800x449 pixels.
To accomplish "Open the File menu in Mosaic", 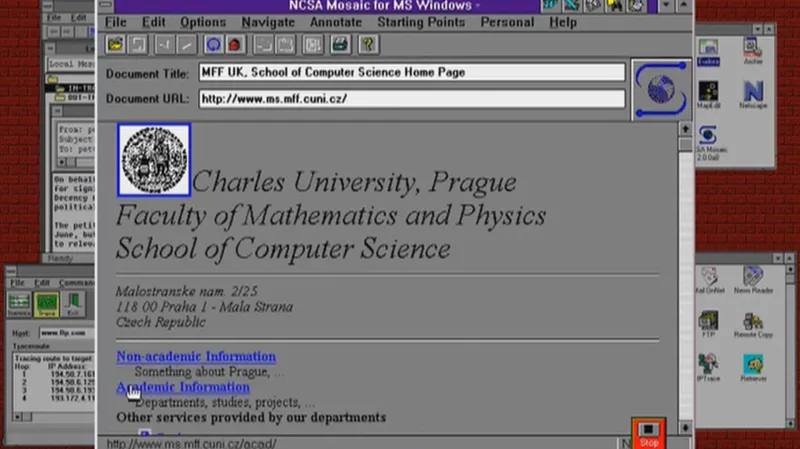I will [115, 22].
